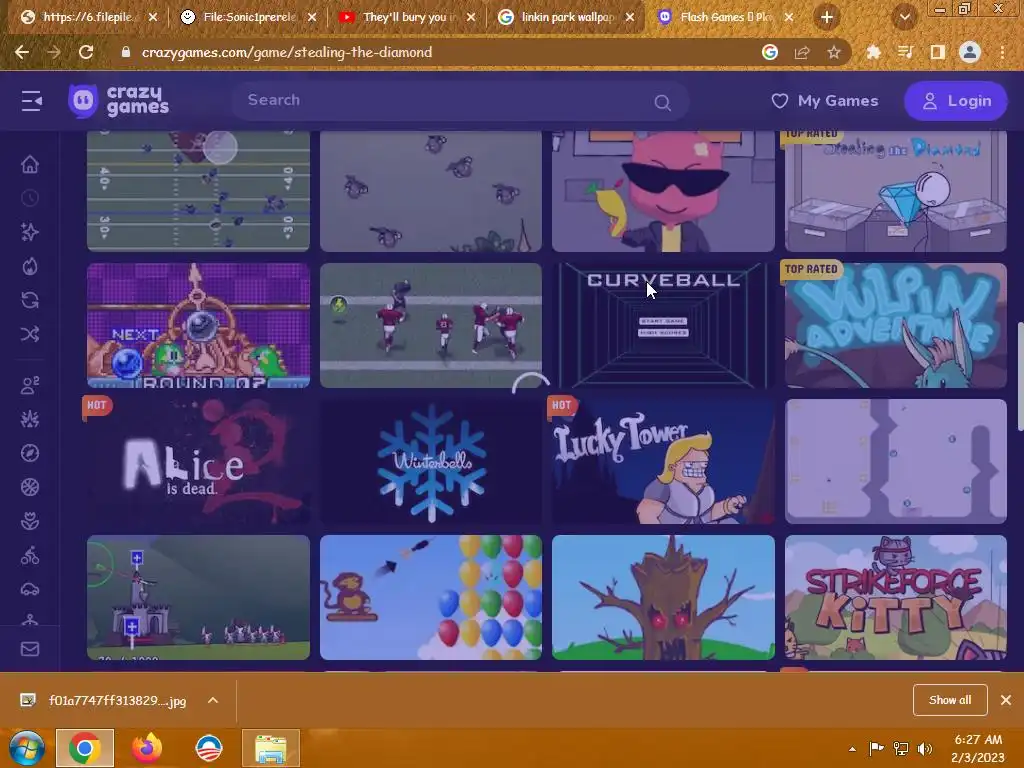1024x768 pixels.
Task: Open Recently played clock icon in sidebar
Action: 30,198
